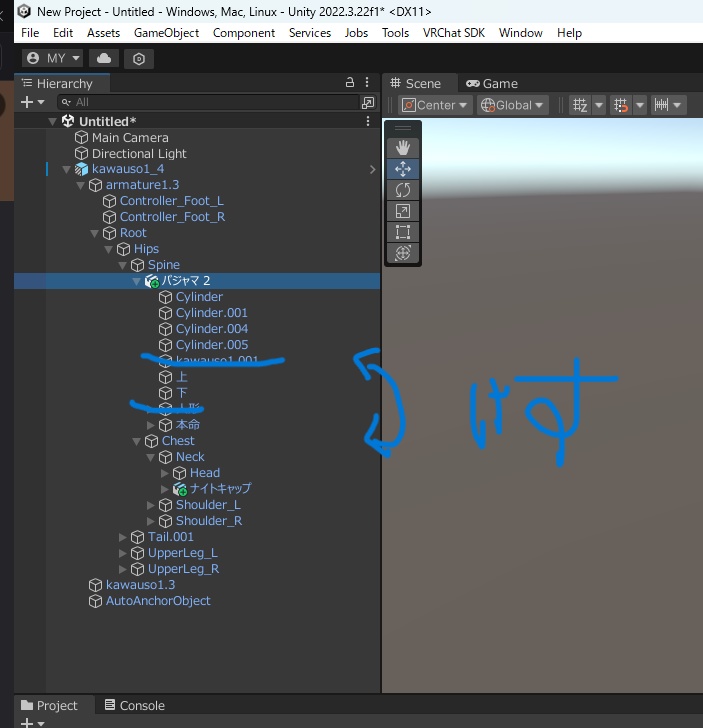This screenshot has width=703, height=728.
Task: Expand the Head bone
Action: (x=164, y=473)
